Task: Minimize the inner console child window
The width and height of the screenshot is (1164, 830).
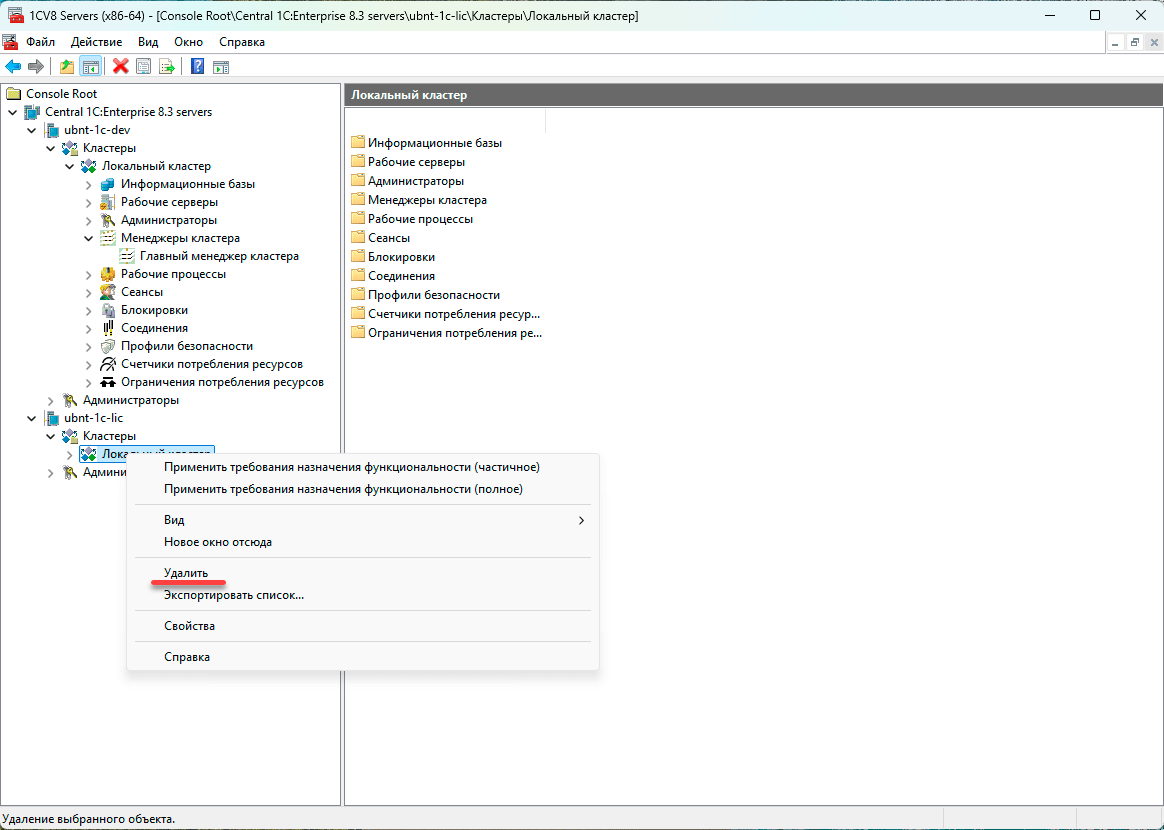Action: coord(1116,42)
